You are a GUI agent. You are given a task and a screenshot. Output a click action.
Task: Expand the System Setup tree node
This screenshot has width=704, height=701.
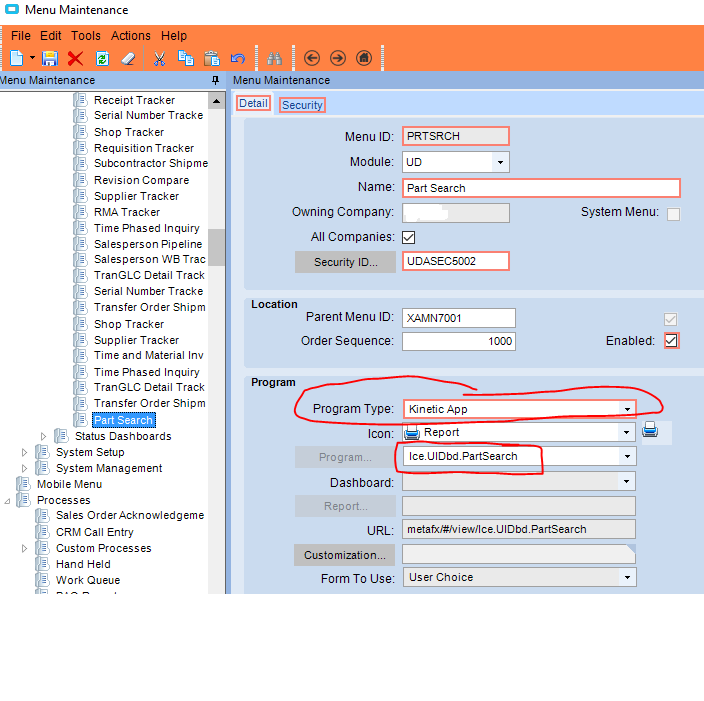pyautogui.click(x=24, y=452)
